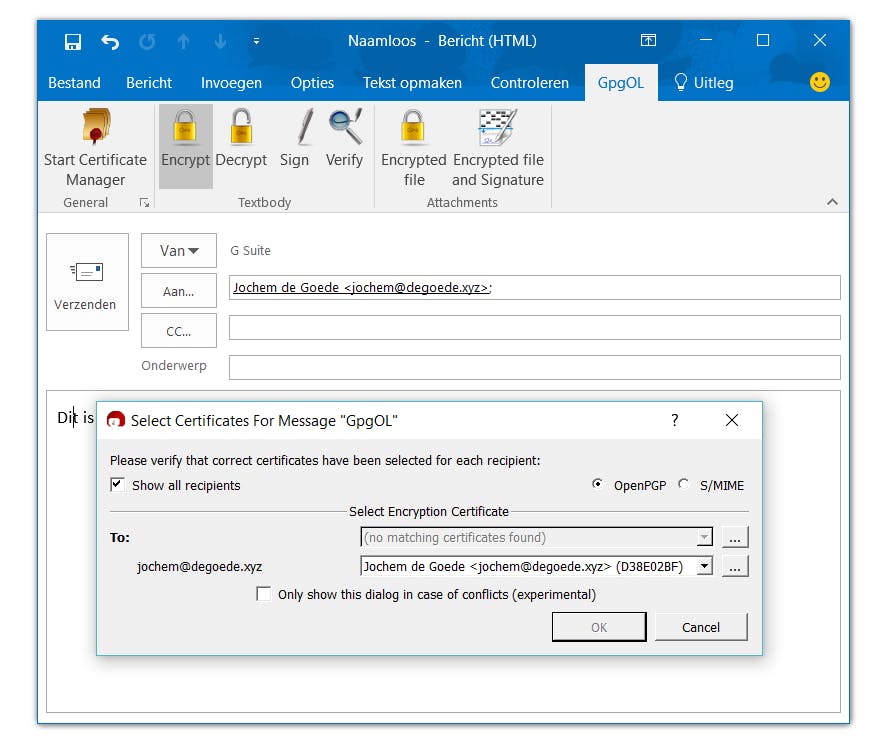886x746 pixels.
Task: Click the Kleopatra dialog title icon
Action: point(116,419)
